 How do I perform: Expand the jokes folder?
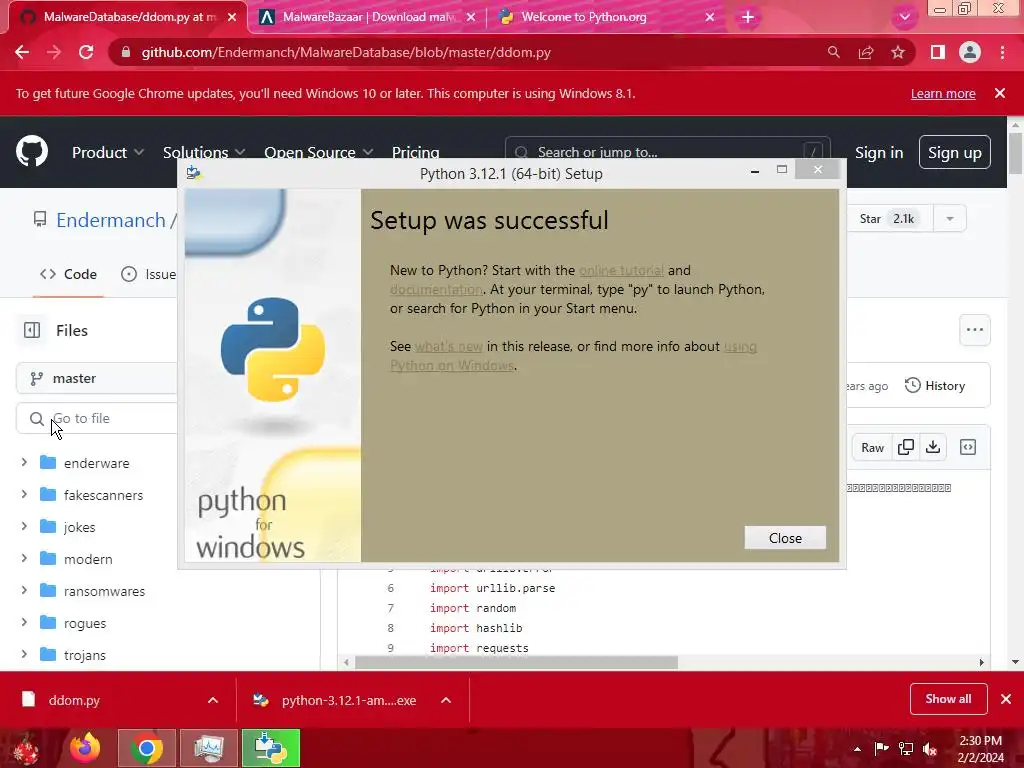24,526
